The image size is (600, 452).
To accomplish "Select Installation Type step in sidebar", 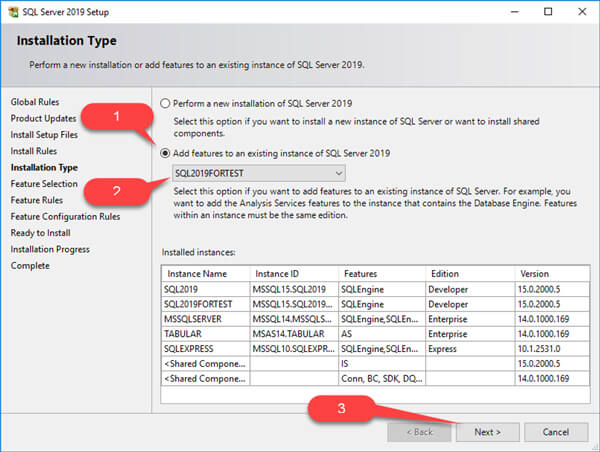I will pos(44,168).
